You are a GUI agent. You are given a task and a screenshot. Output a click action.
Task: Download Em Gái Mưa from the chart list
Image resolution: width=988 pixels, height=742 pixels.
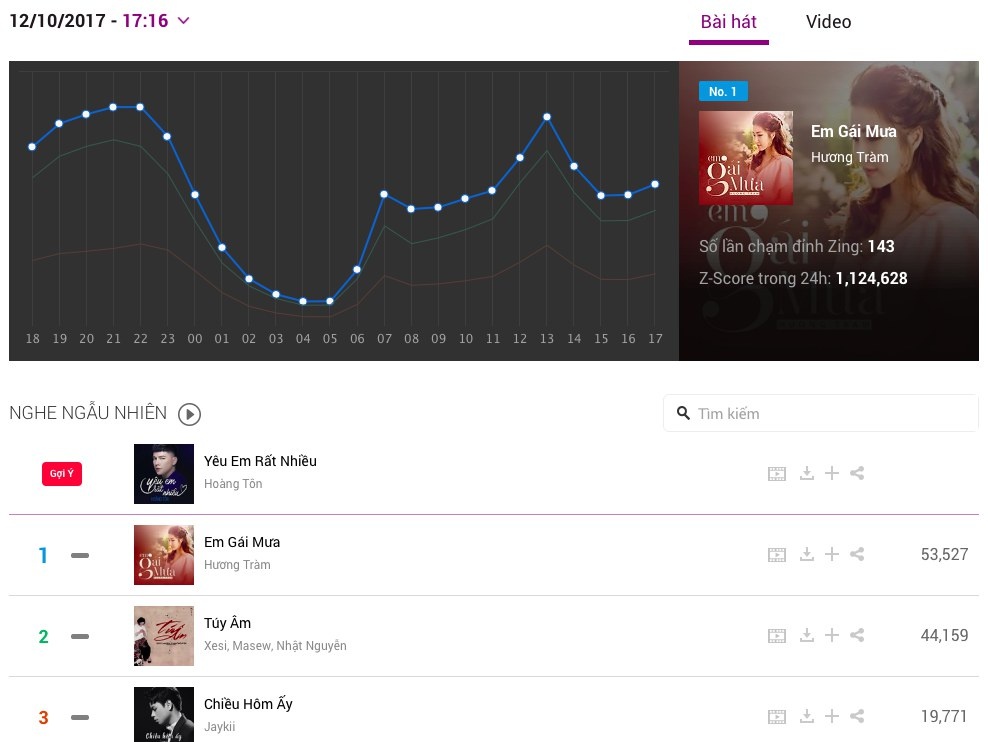pos(807,554)
